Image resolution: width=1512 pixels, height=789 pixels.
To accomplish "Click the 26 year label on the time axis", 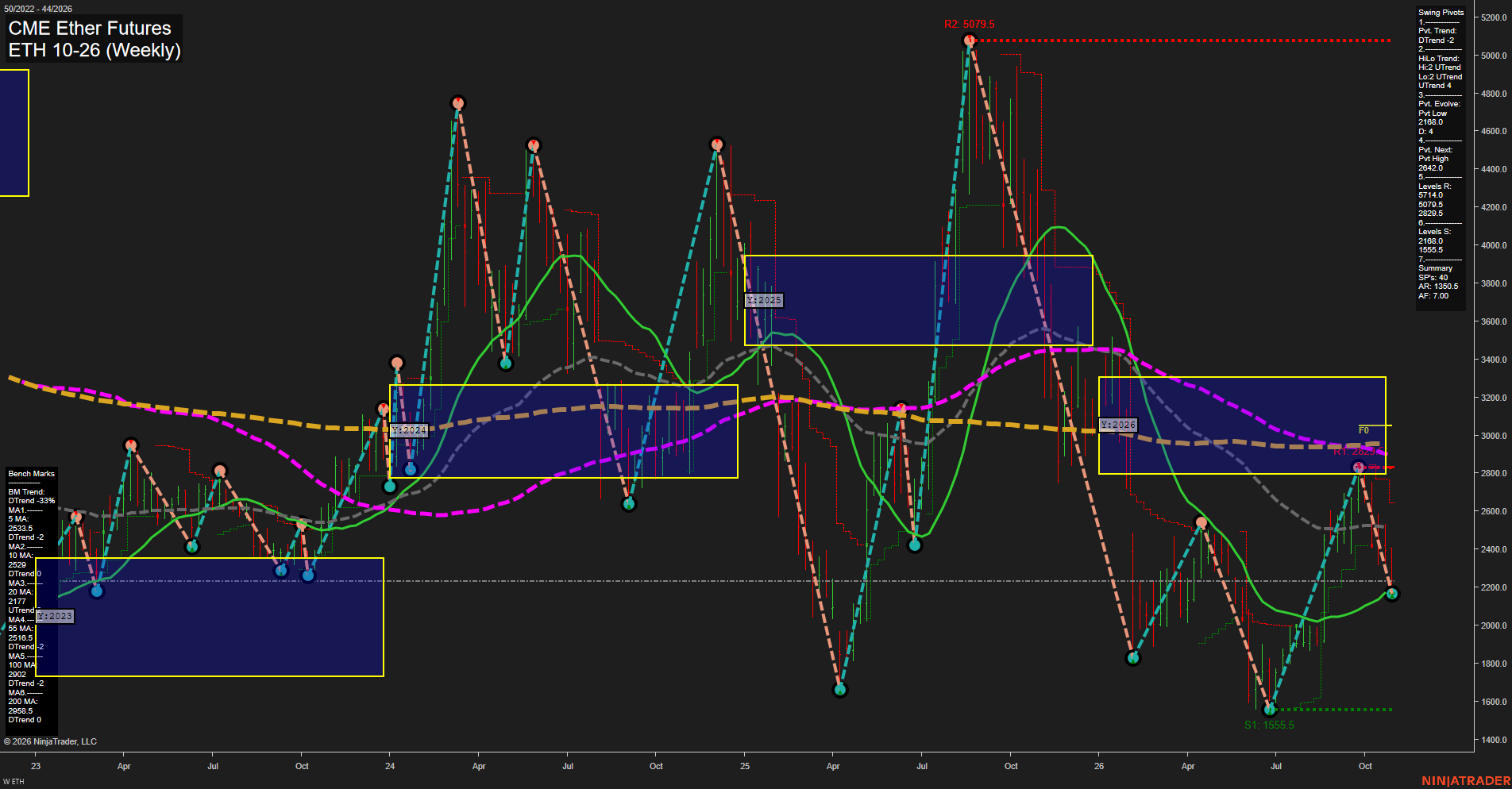I will tap(1099, 766).
